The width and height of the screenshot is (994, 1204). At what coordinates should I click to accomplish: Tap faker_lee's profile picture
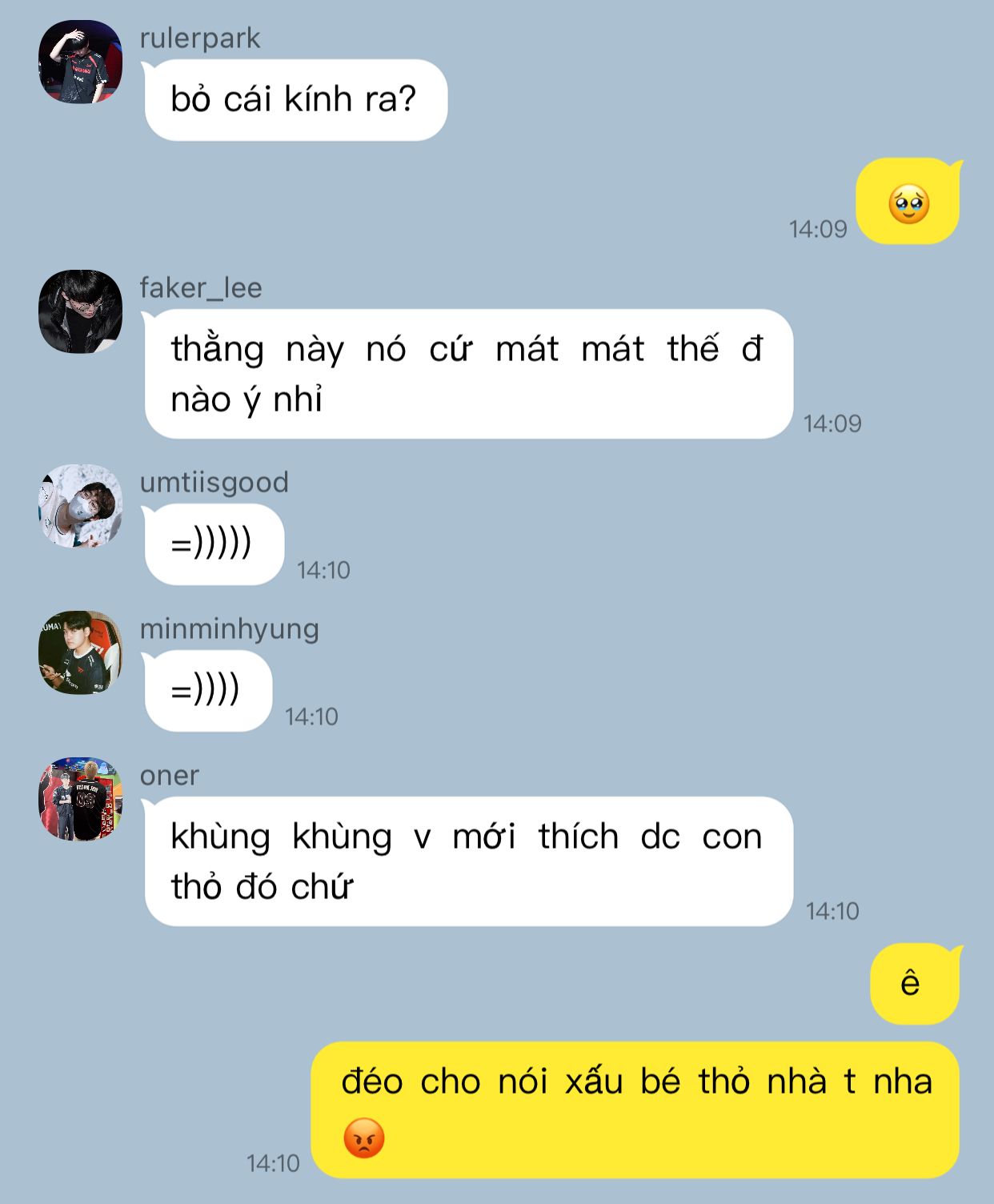[x=80, y=311]
